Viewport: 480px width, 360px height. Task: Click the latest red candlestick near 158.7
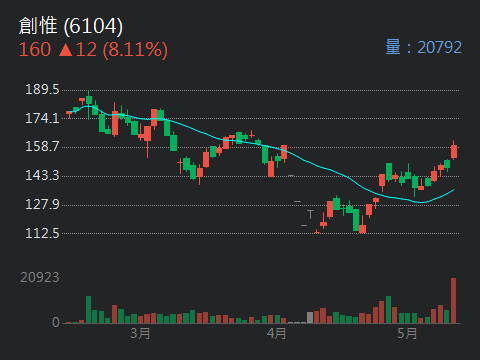pyautogui.click(x=454, y=151)
